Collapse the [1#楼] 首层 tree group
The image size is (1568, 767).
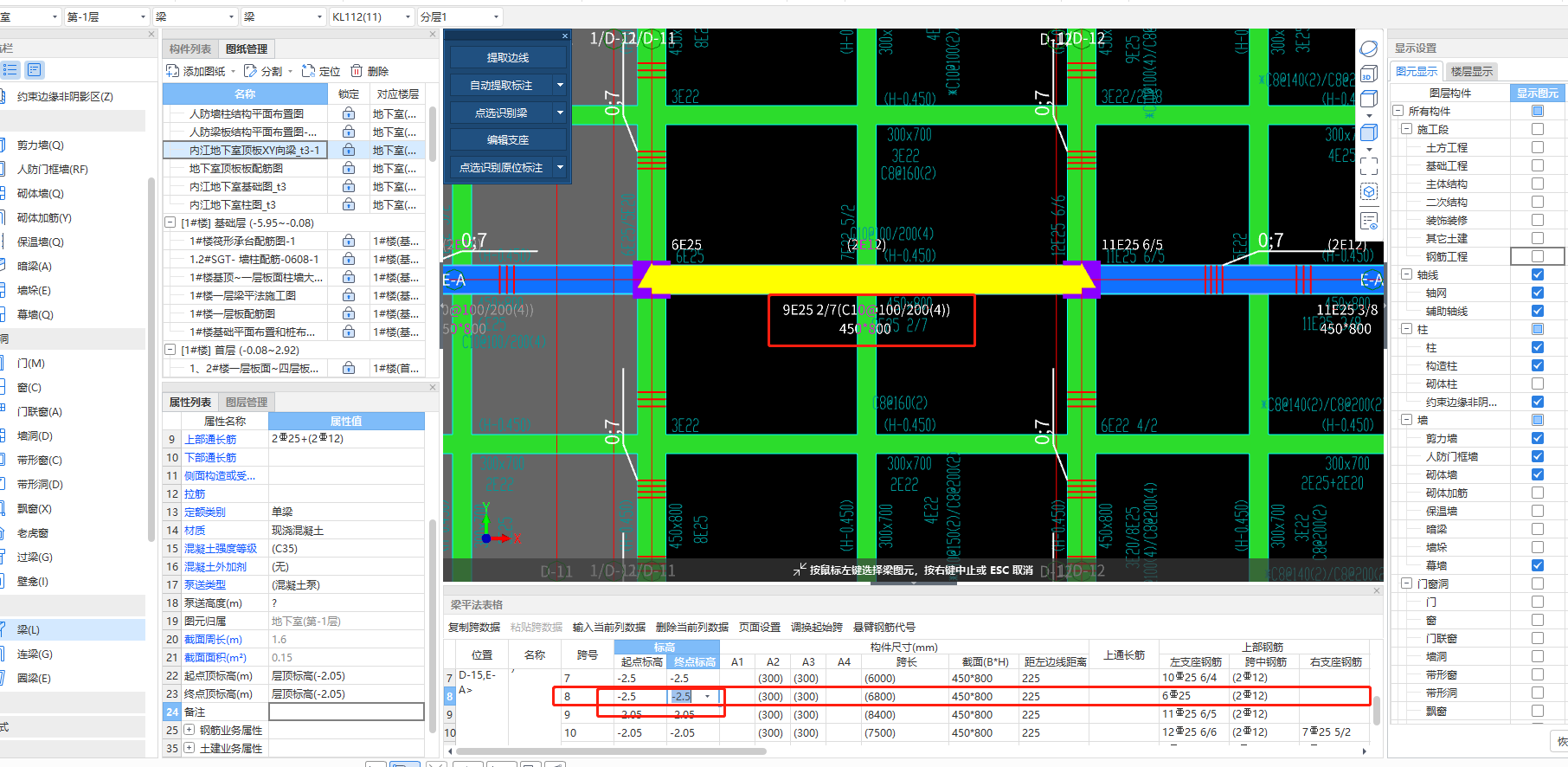pos(170,350)
